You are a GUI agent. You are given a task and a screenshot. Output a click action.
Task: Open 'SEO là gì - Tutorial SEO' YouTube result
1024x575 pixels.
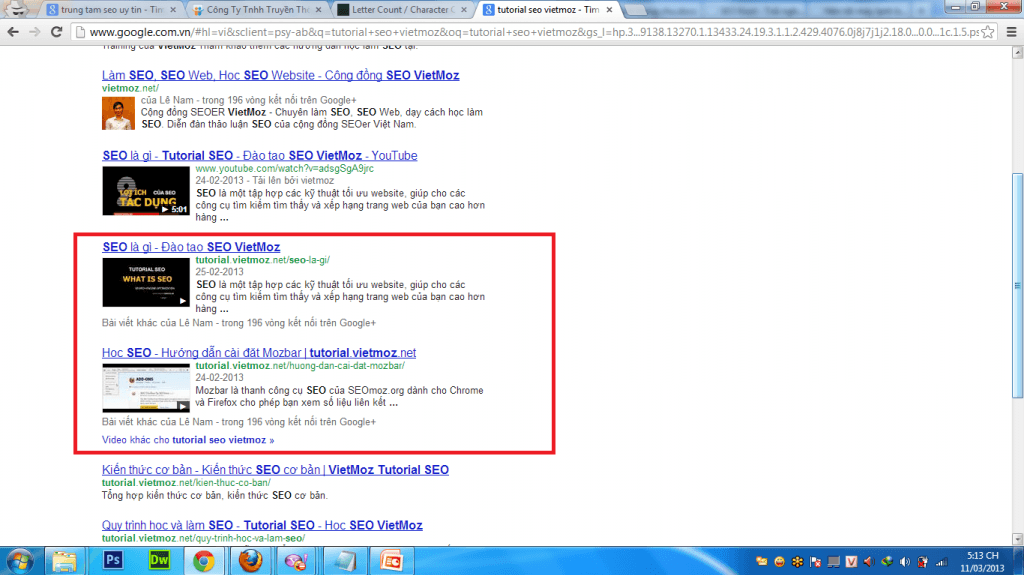coord(259,156)
